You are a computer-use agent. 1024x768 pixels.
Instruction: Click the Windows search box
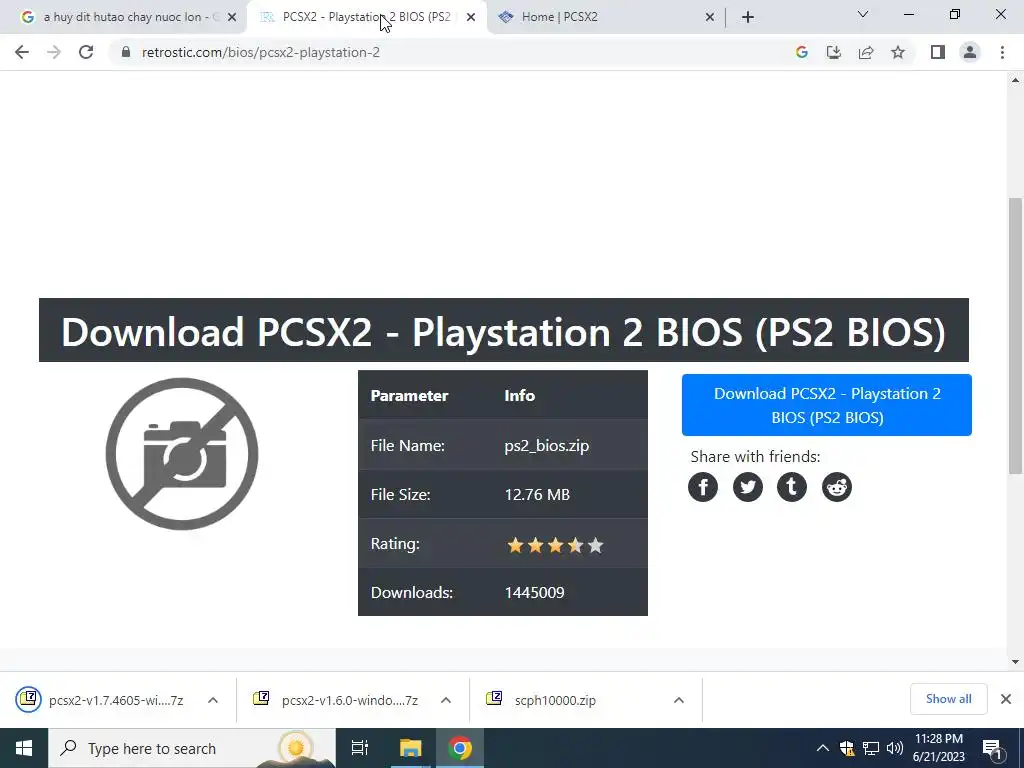(192, 748)
